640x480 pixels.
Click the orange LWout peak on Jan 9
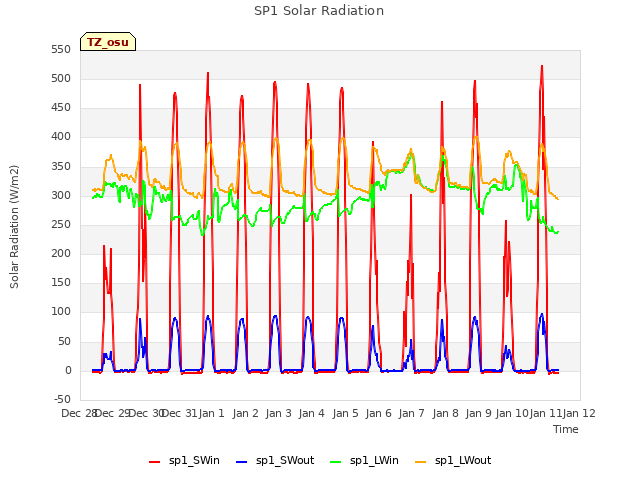[476, 138]
